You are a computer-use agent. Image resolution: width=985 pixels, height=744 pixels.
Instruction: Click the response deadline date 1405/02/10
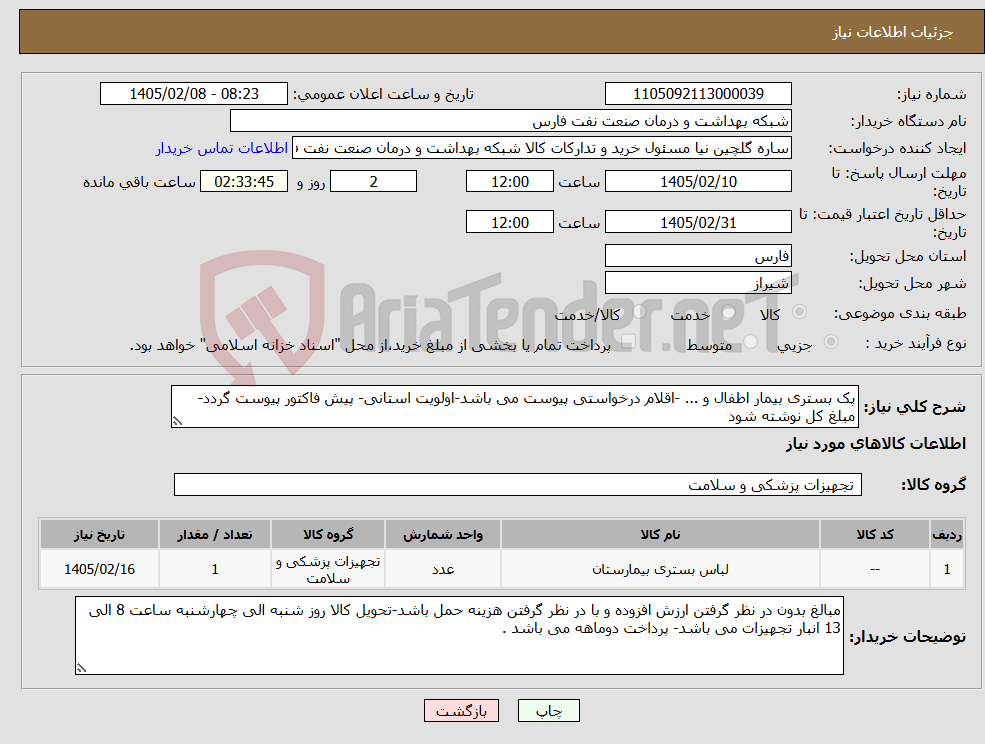coord(698,182)
